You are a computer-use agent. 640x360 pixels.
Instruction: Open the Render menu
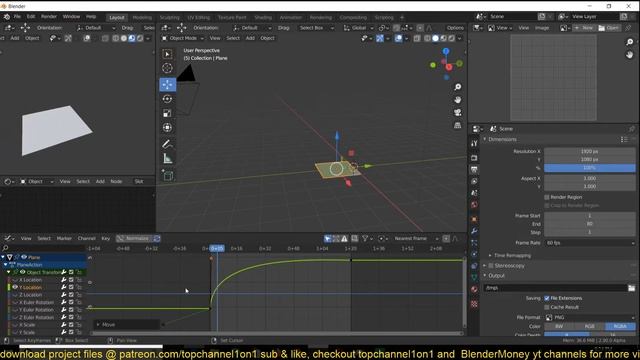(x=49, y=17)
